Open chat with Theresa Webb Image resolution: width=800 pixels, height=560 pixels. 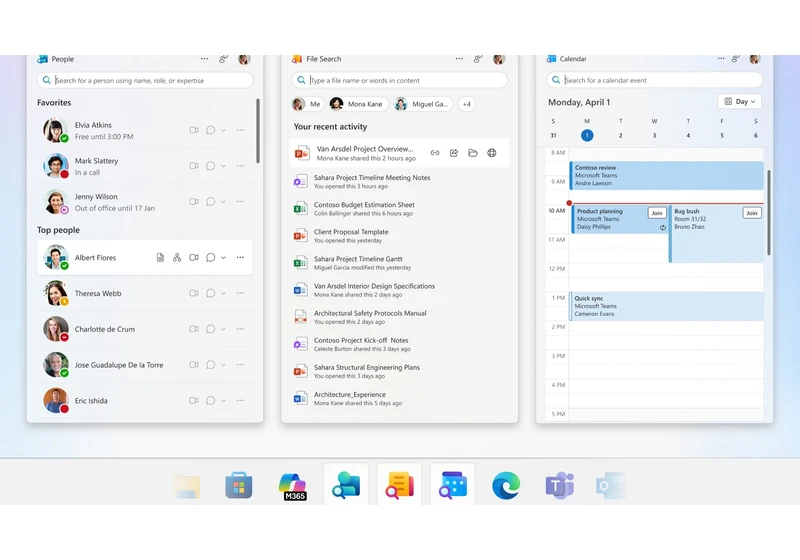point(210,293)
